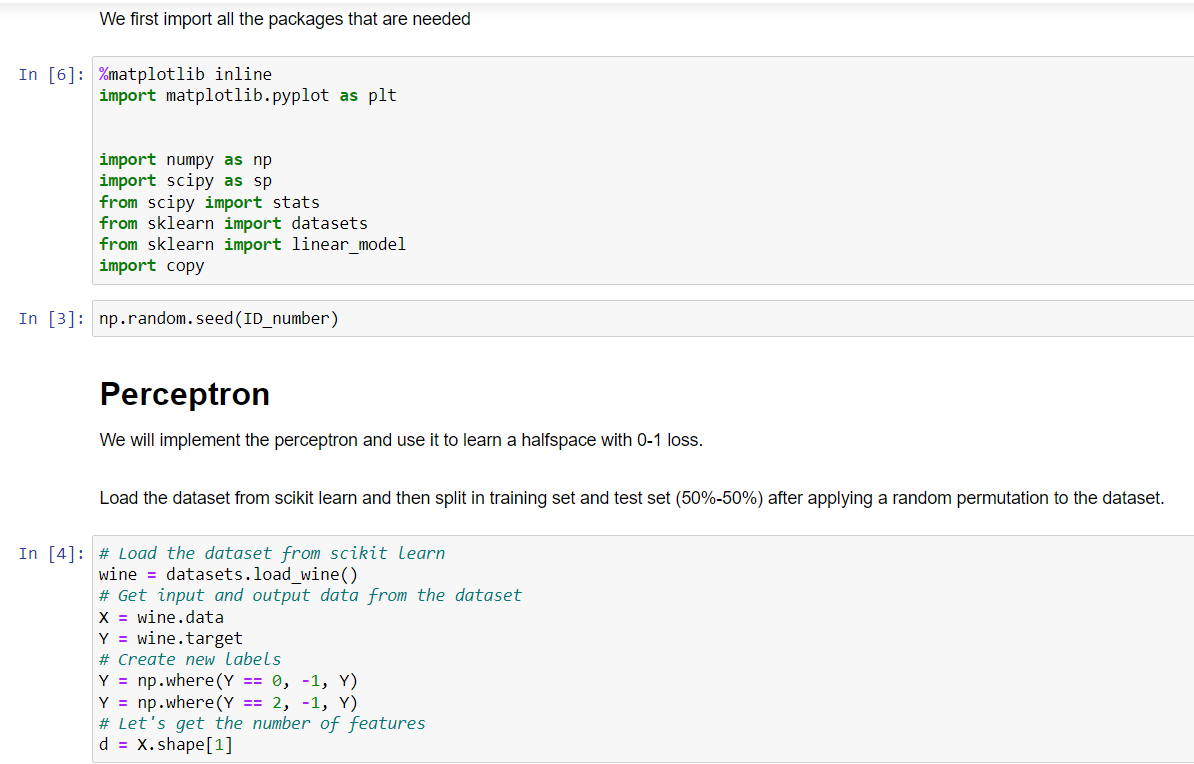The width and height of the screenshot is (1194, 764).
Task: Select the Perceptron heading cell
Action: (184, 394)
